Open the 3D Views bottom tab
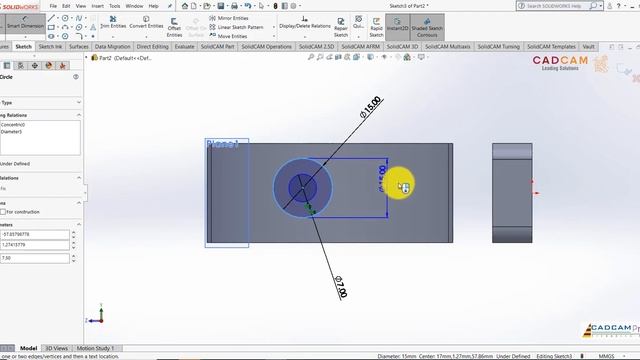 pos(56,348)
